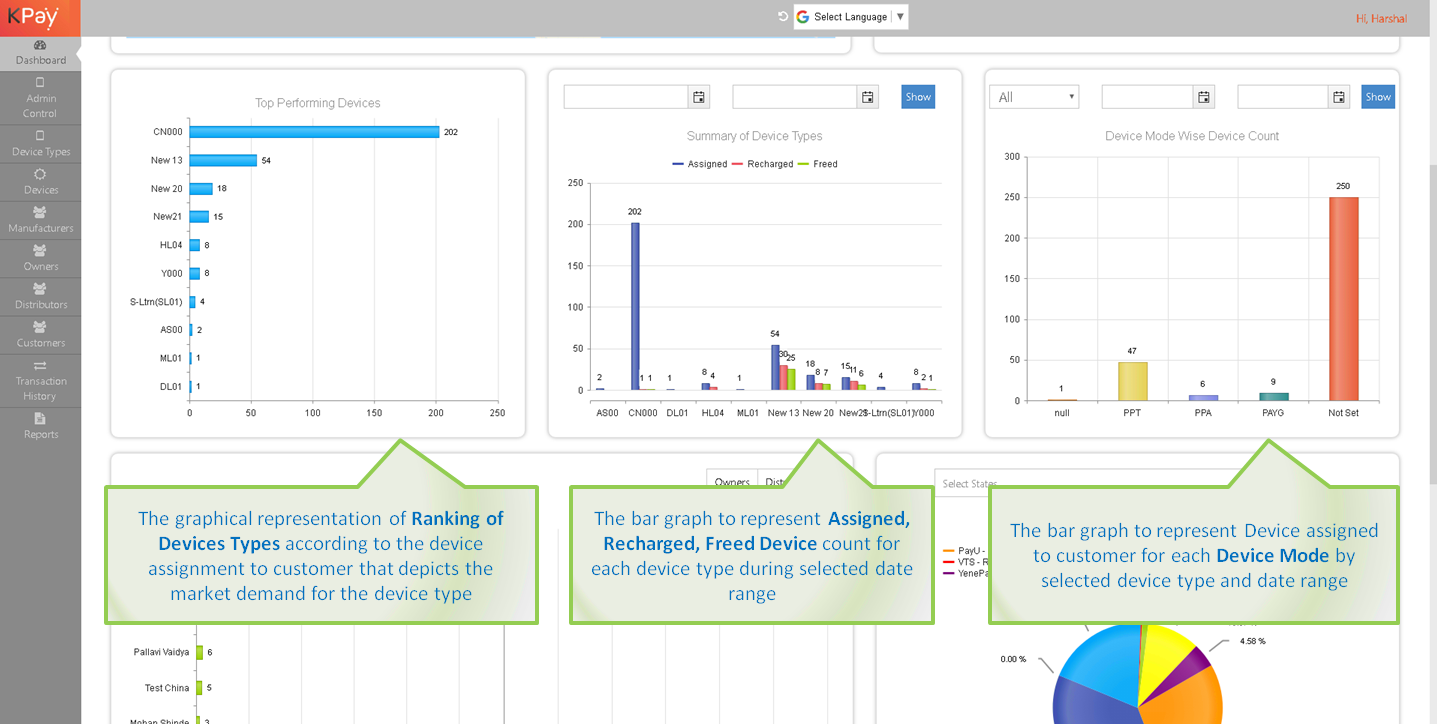
Task: Click Not Set bar showing 250
Action: tap(1343, 299)
